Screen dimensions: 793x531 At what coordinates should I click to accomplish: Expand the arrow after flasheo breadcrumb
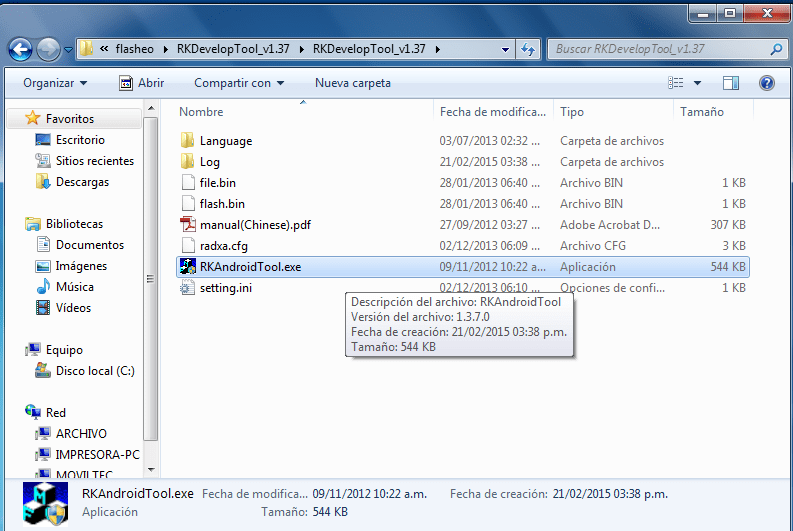(165, 49)
